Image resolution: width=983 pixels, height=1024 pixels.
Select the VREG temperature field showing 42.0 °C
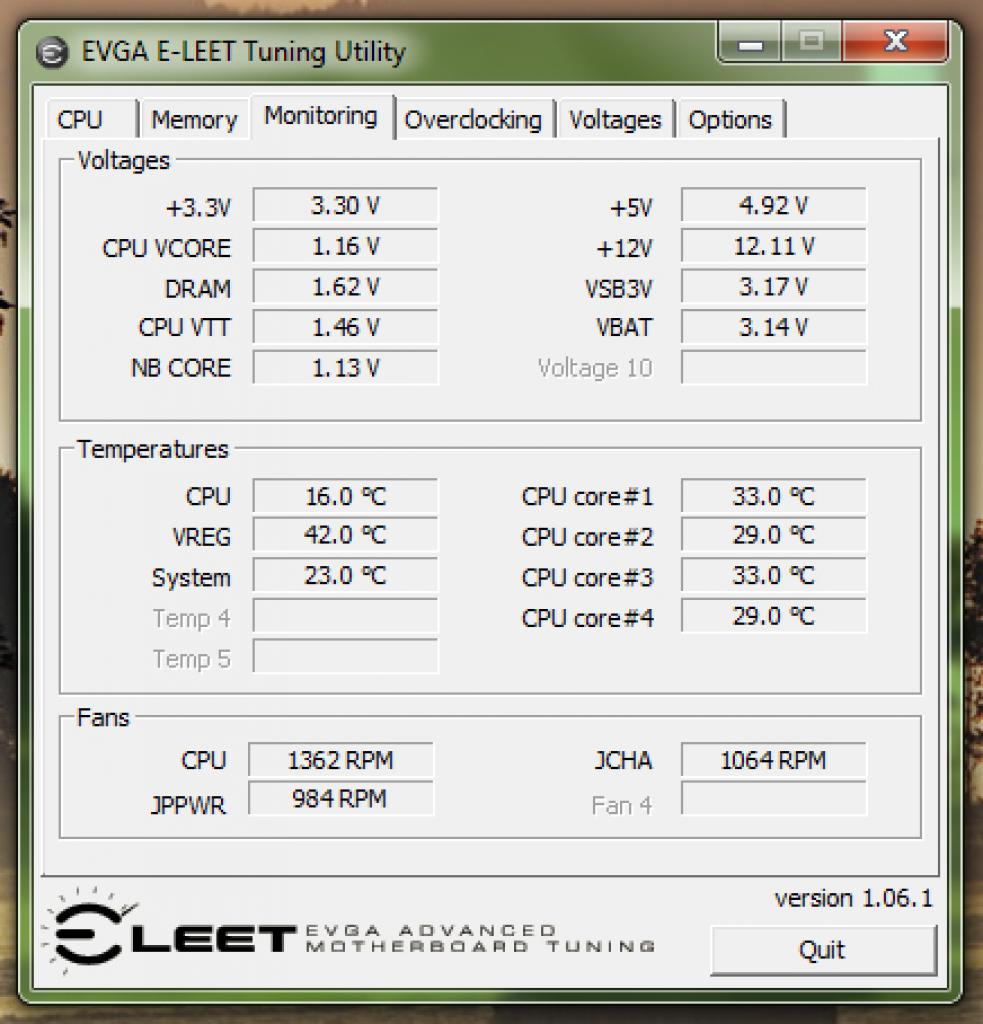point(345,536)
